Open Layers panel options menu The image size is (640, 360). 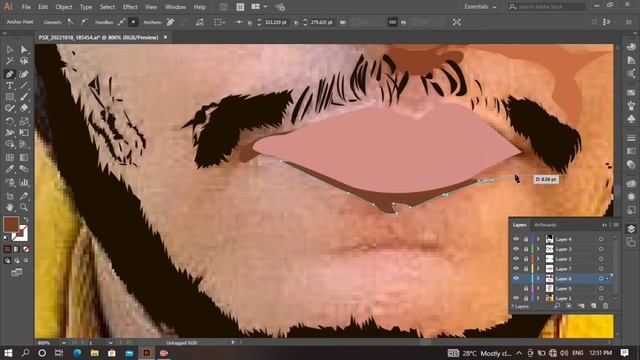click(x=616, y=225)
